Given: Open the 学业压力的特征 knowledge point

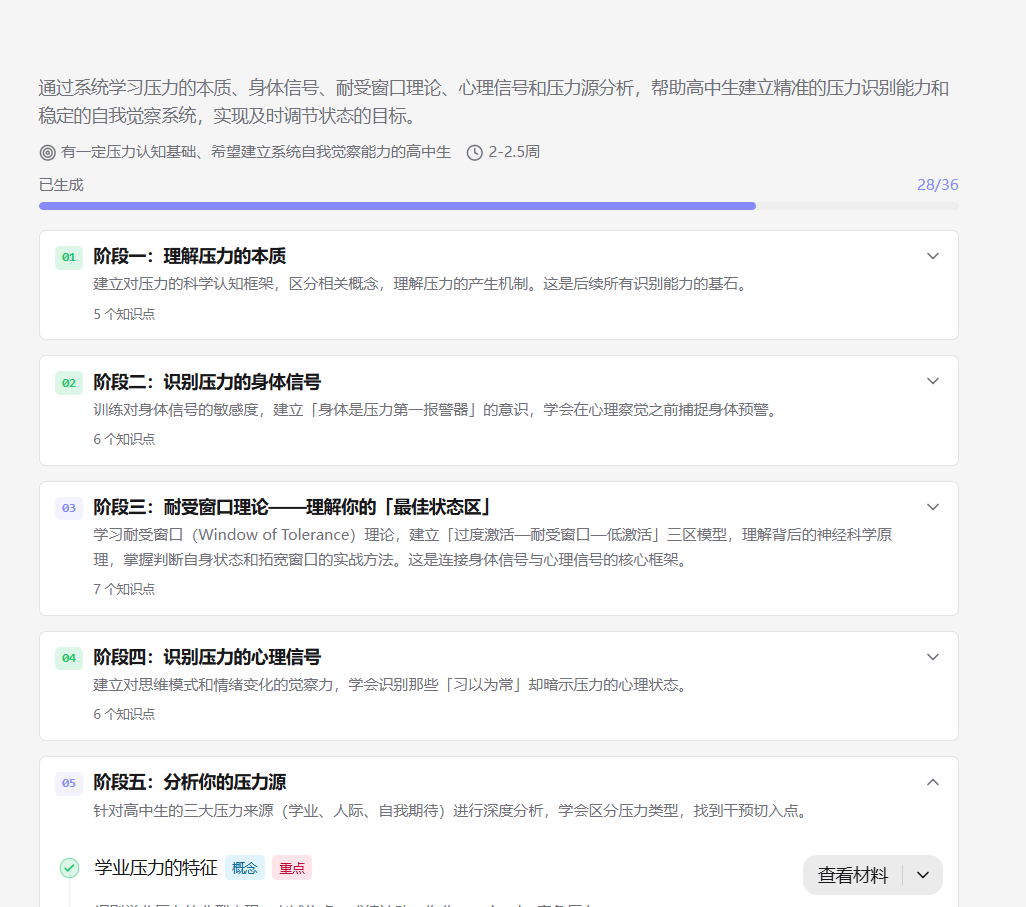Looking at the screenshot, I should click(156, 868).
